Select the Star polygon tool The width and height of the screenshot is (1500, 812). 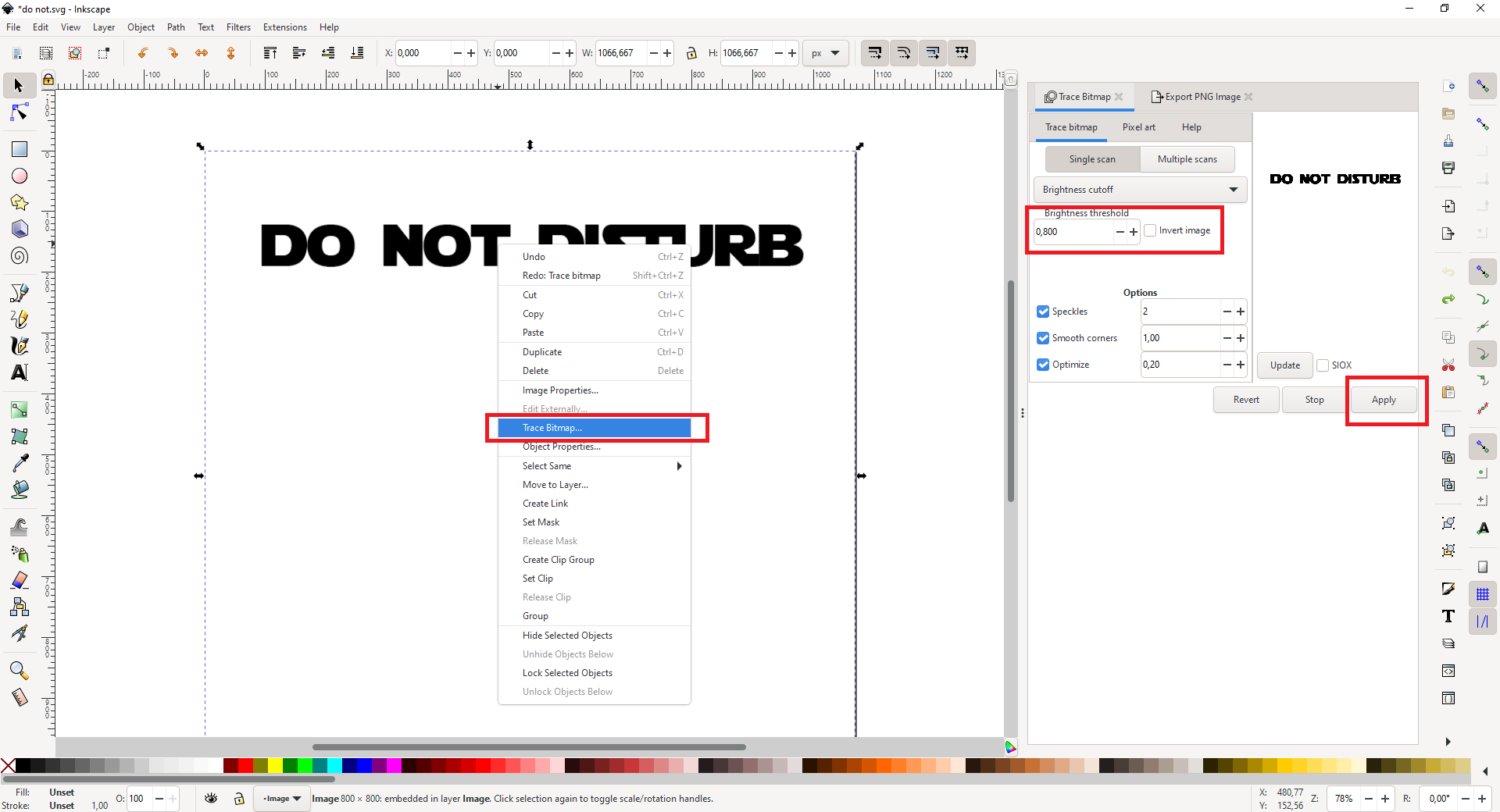19,203
